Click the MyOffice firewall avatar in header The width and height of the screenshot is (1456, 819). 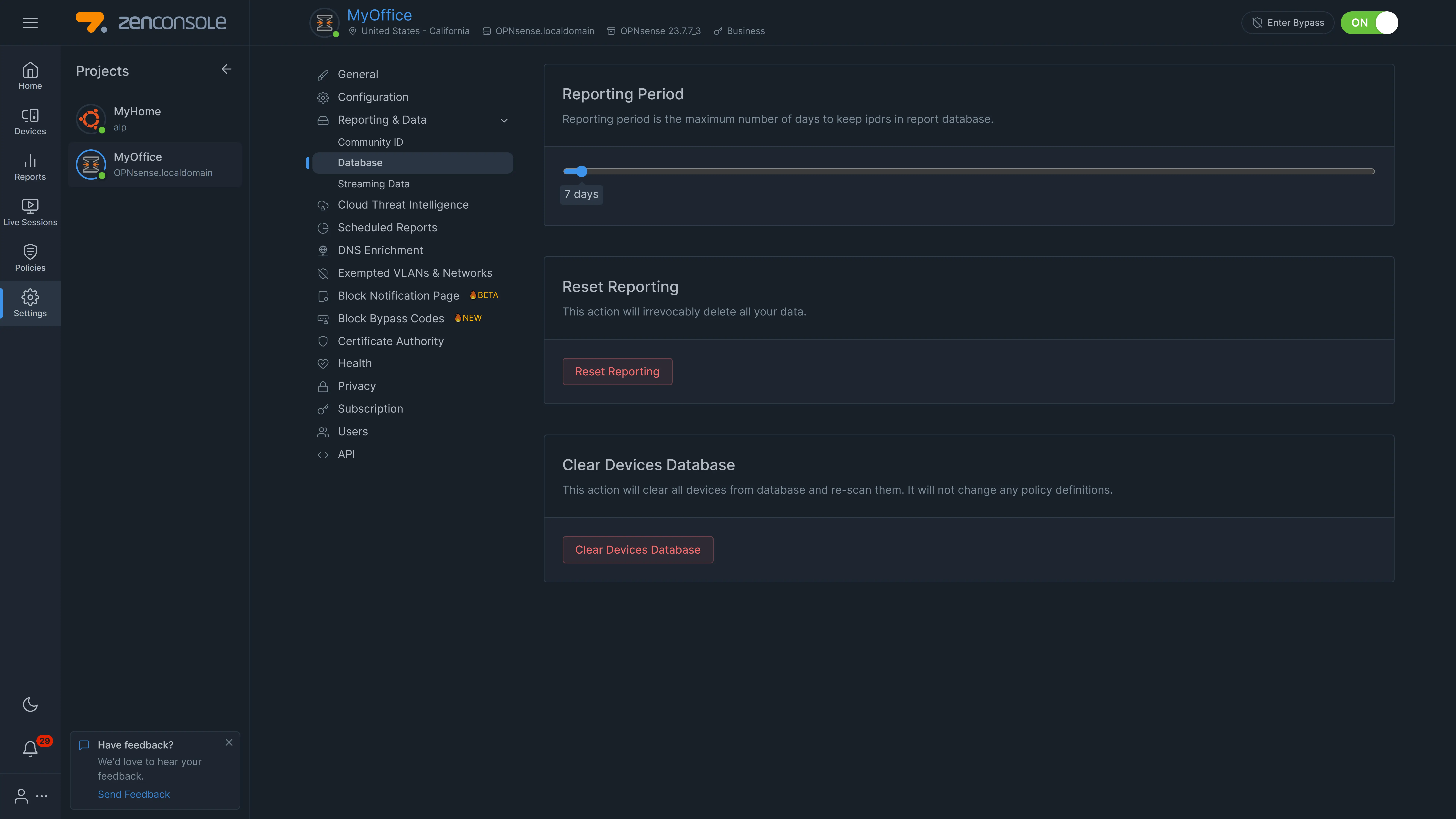coord(324,23)
